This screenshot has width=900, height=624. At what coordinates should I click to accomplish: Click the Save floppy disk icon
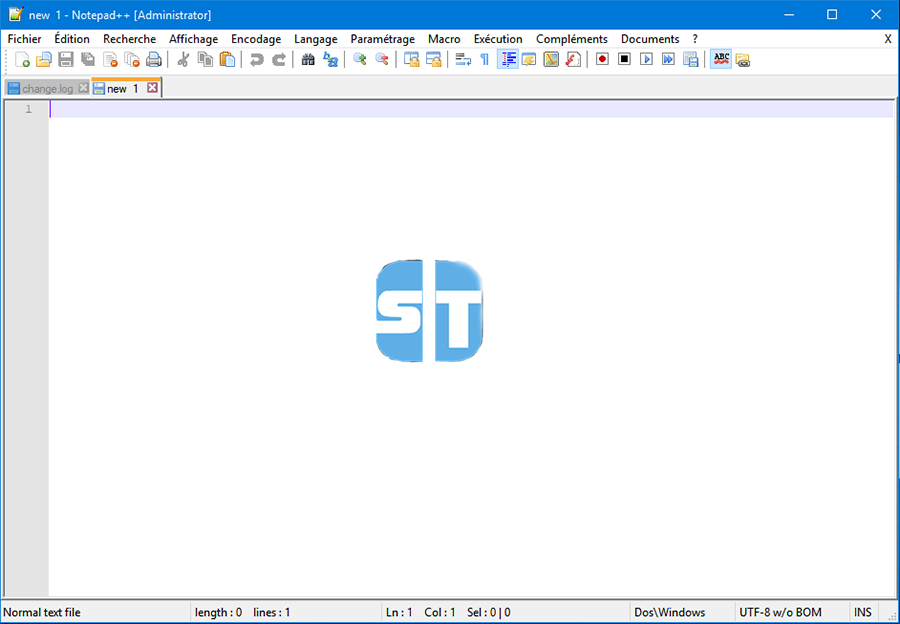66,59
